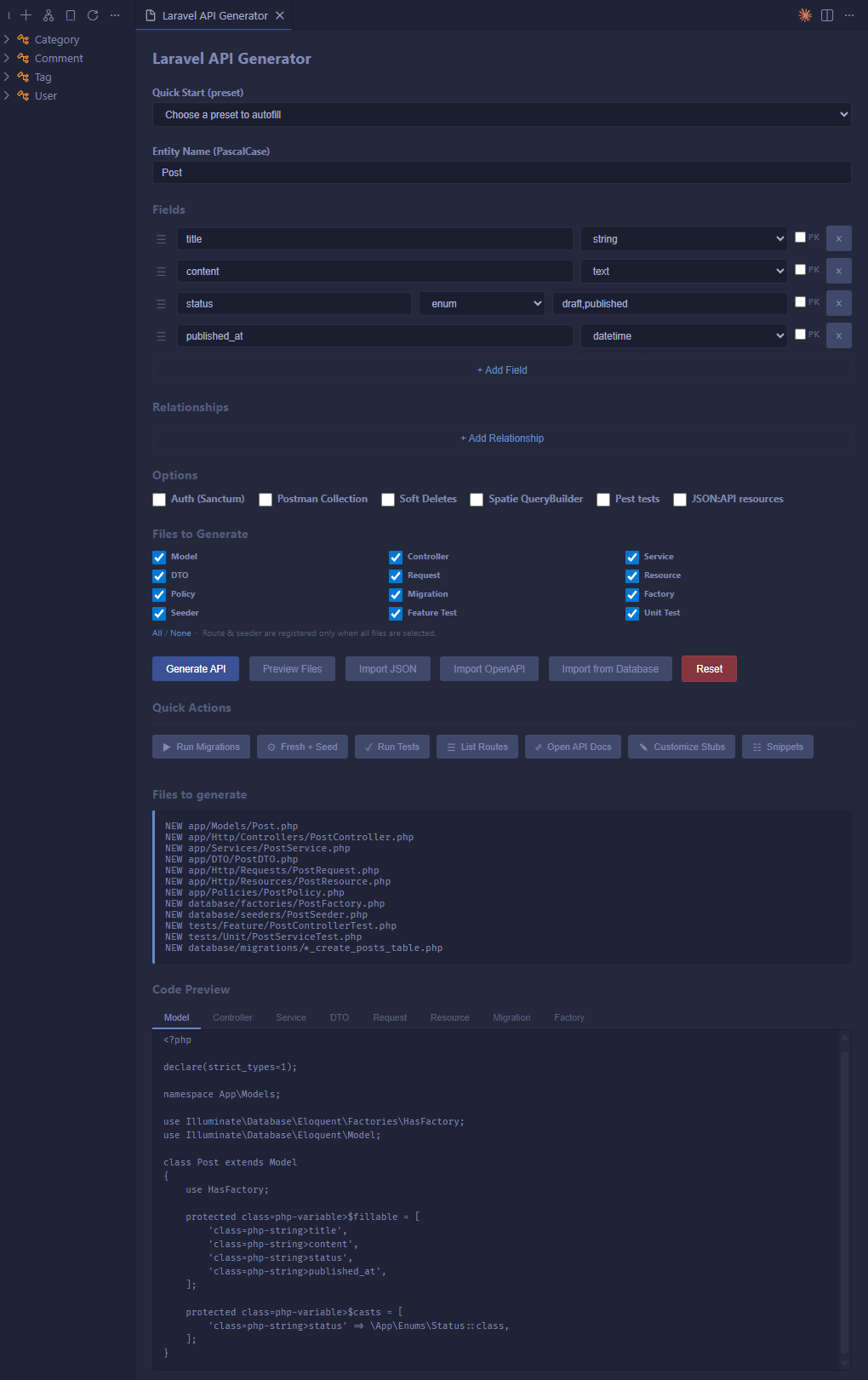
Task: Remove the content field with its x button
Action: tap(839, 271)
